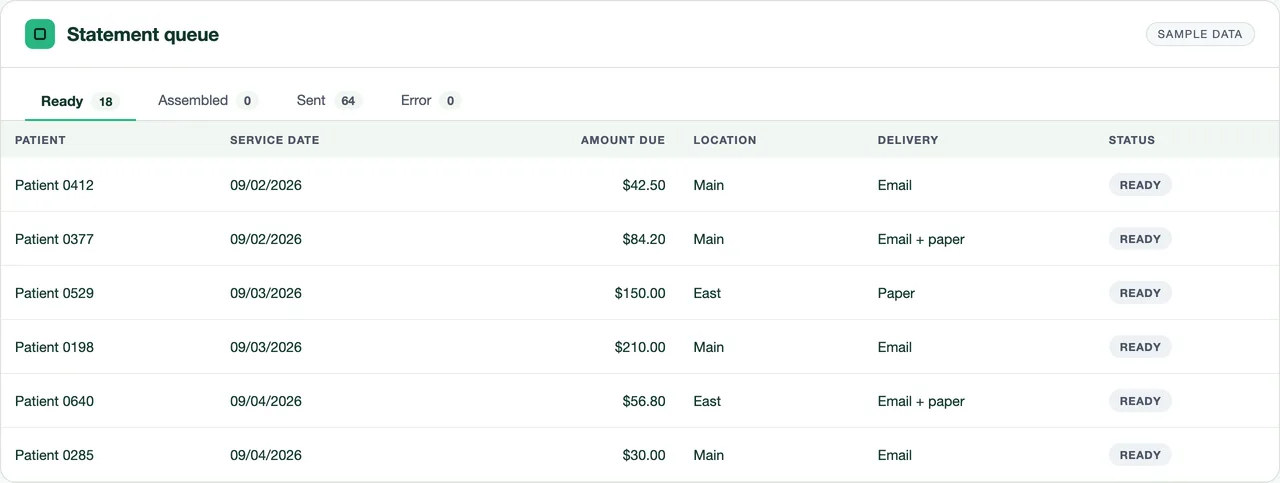1280x483 pixels.
Task: Click the service date for Patient 0285
Action: [x=266, y=455]
